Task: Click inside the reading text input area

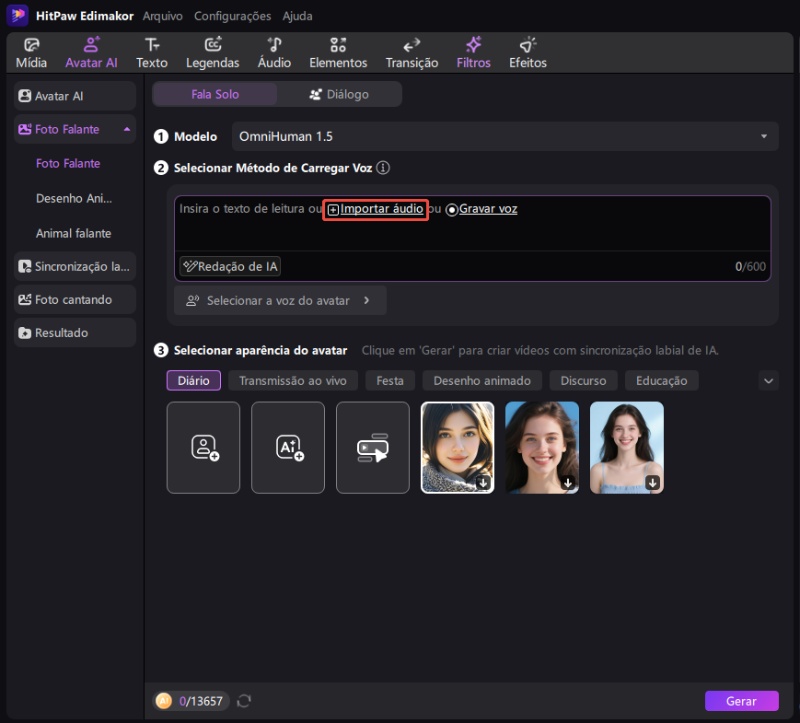Action: (x=470, y=235)
